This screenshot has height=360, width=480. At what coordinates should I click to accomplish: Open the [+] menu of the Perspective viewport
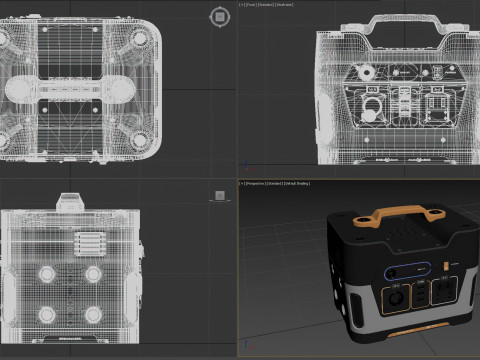[x=242, y=184]
